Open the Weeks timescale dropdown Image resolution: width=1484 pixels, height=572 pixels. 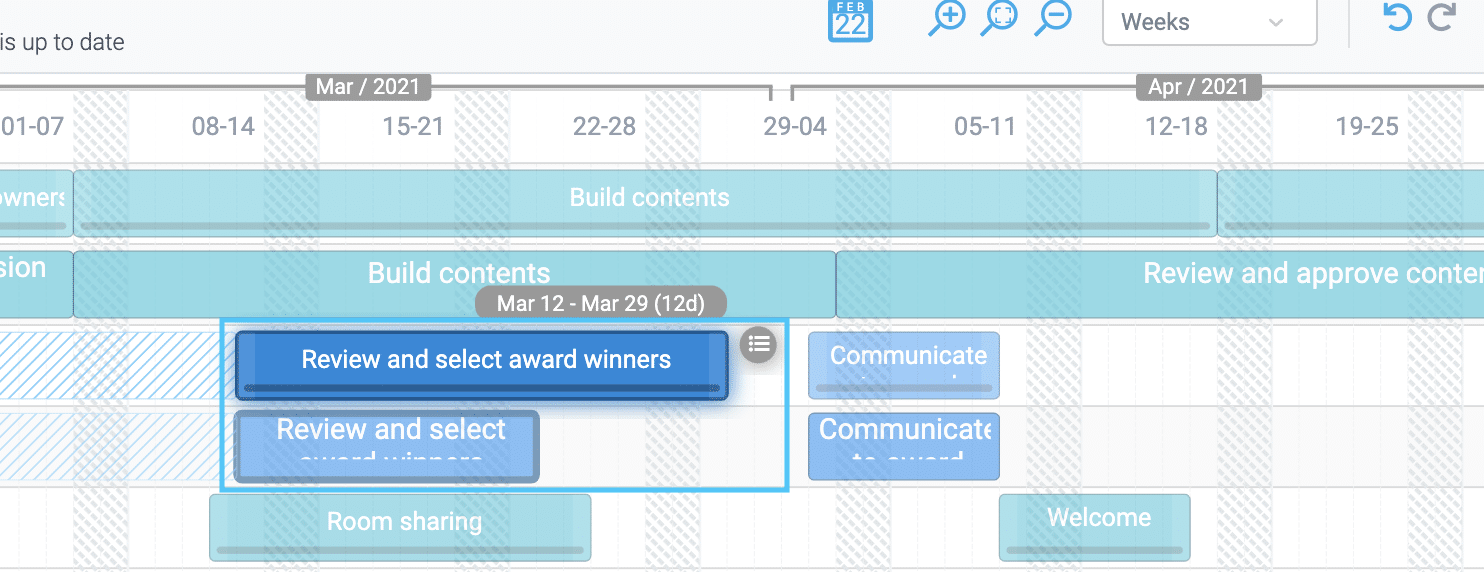1208,22
